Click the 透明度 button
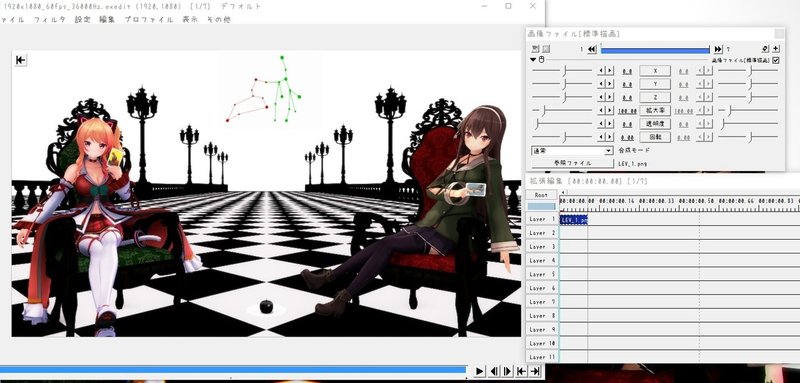Viewport: 800px width, 383px height. pos(655,123)
